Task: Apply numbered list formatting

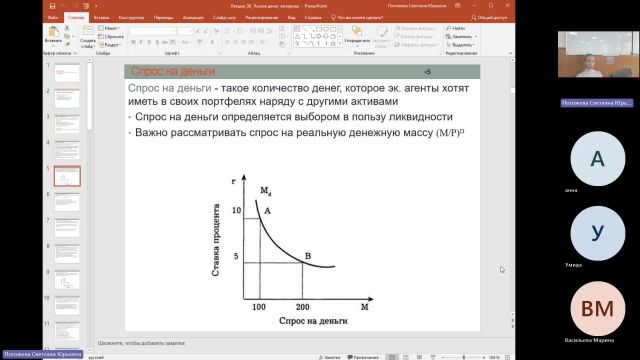Action: click(241, 31)
